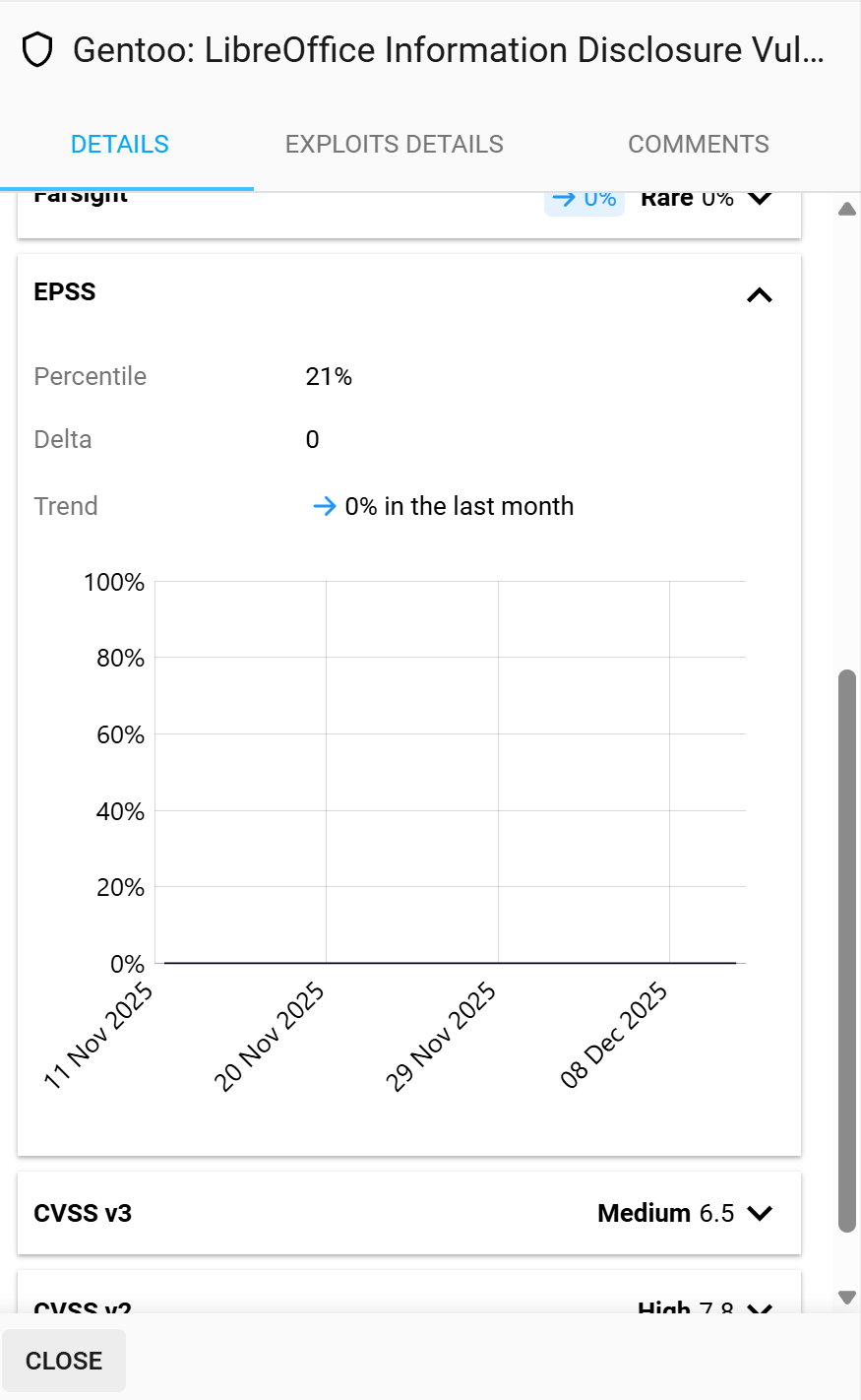
Task: Open the Exploits Details tab
Action: [x=394, y=145]
